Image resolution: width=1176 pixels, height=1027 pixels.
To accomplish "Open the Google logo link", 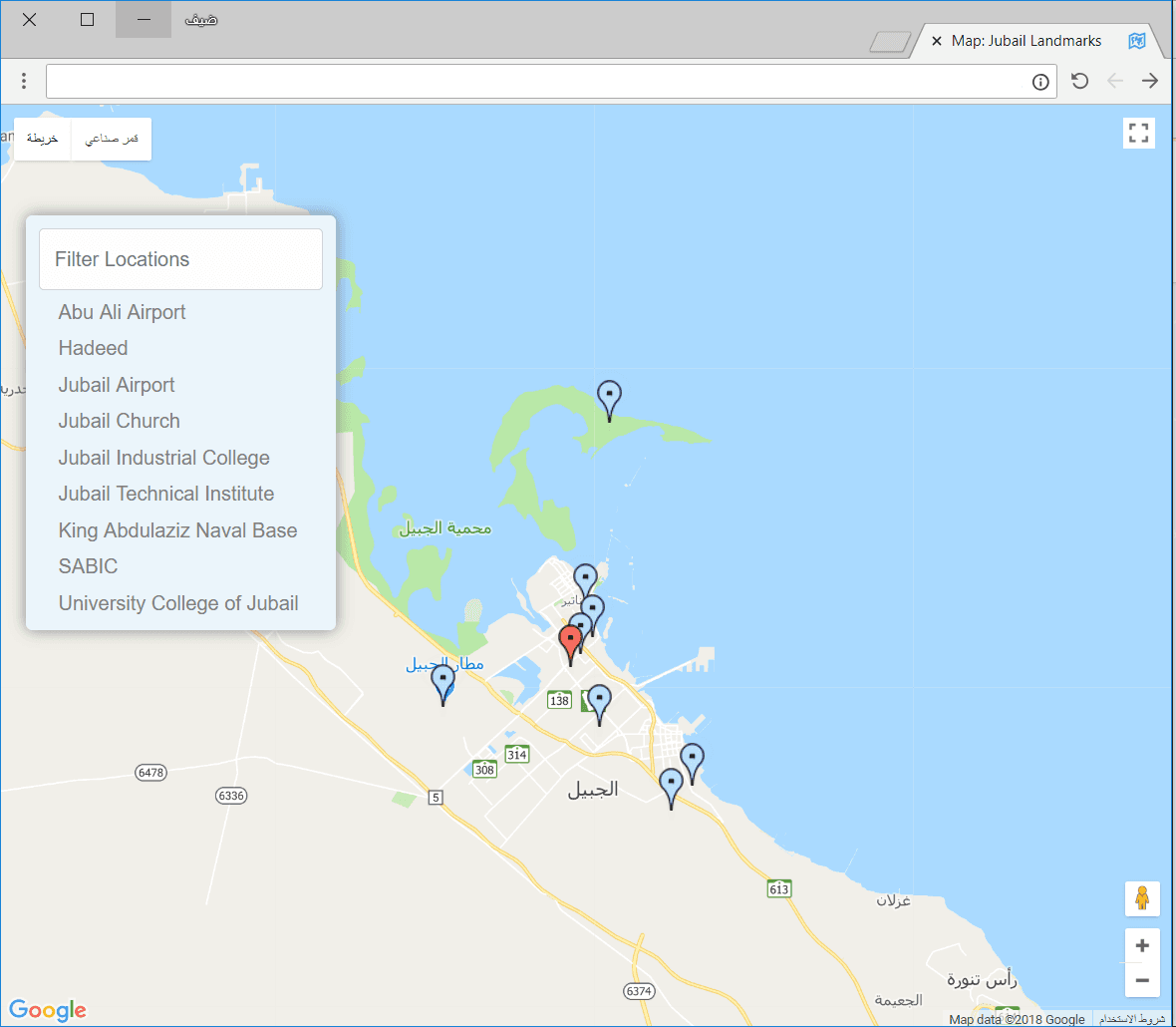I will [47, 1010].
